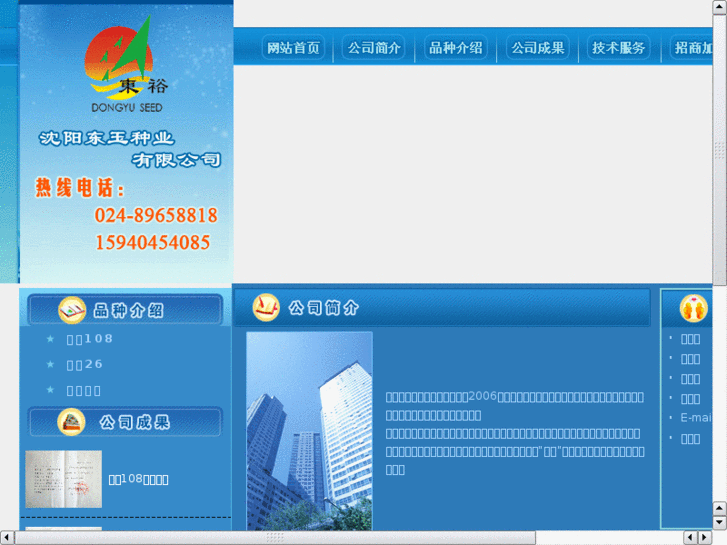Click the vertical scrollbar up arrow

[x=720, y=7]
